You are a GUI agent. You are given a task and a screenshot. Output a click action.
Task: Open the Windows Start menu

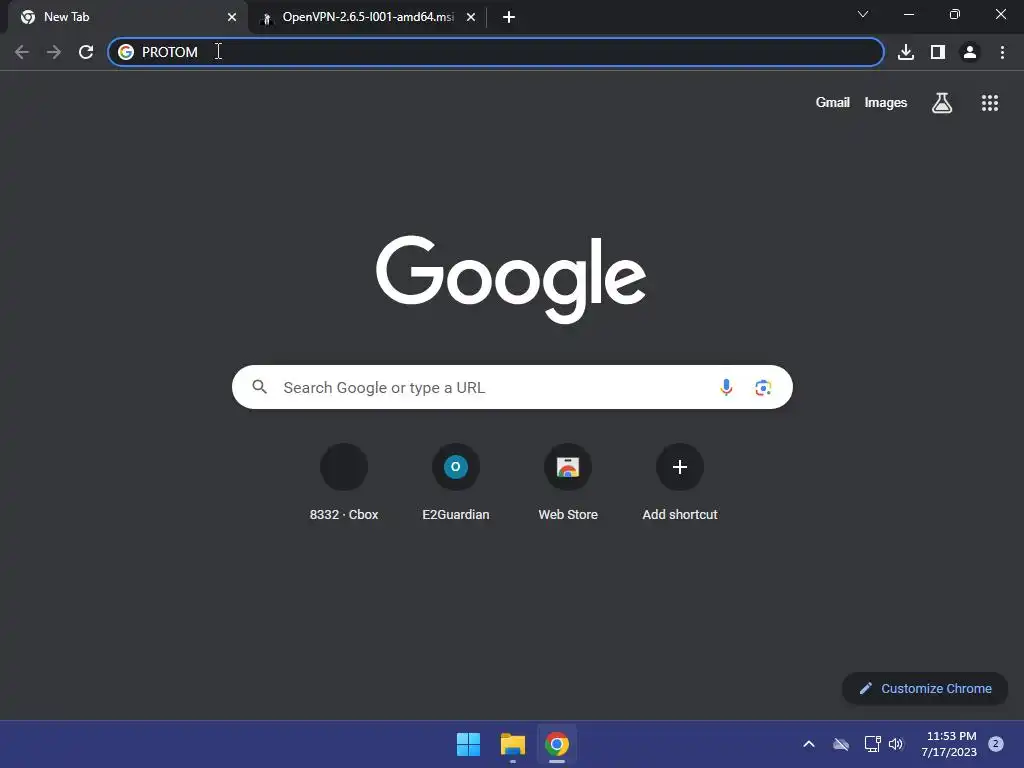(x=468, y=744)
